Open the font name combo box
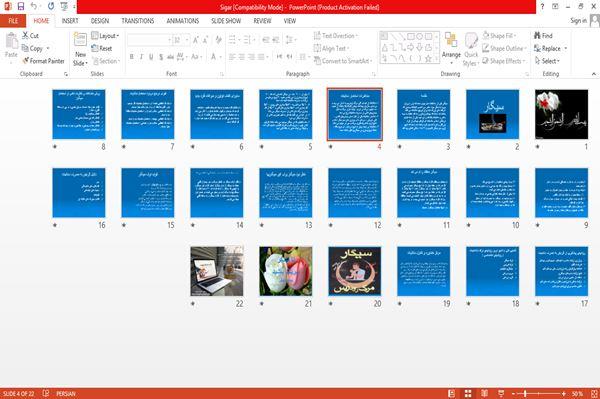 149,40
